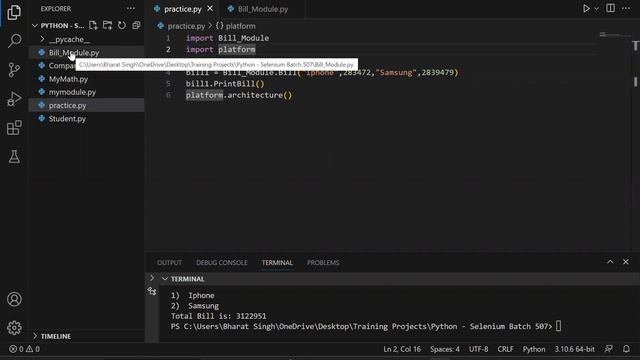
Task: Change end of line sequence CRLF
Action: (505, 349)
